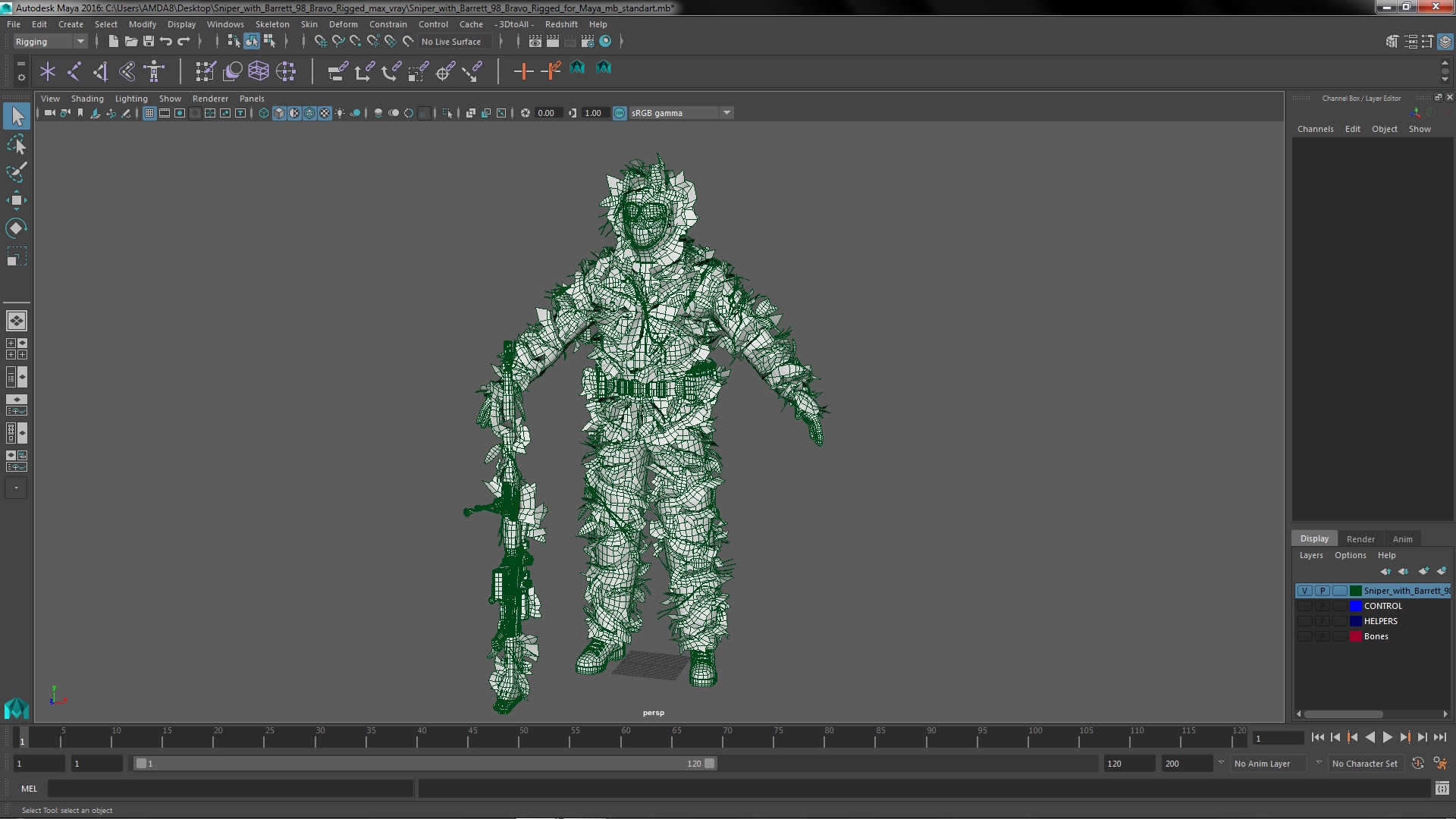Activate the Move tool in toolbox

pos(17,200)
